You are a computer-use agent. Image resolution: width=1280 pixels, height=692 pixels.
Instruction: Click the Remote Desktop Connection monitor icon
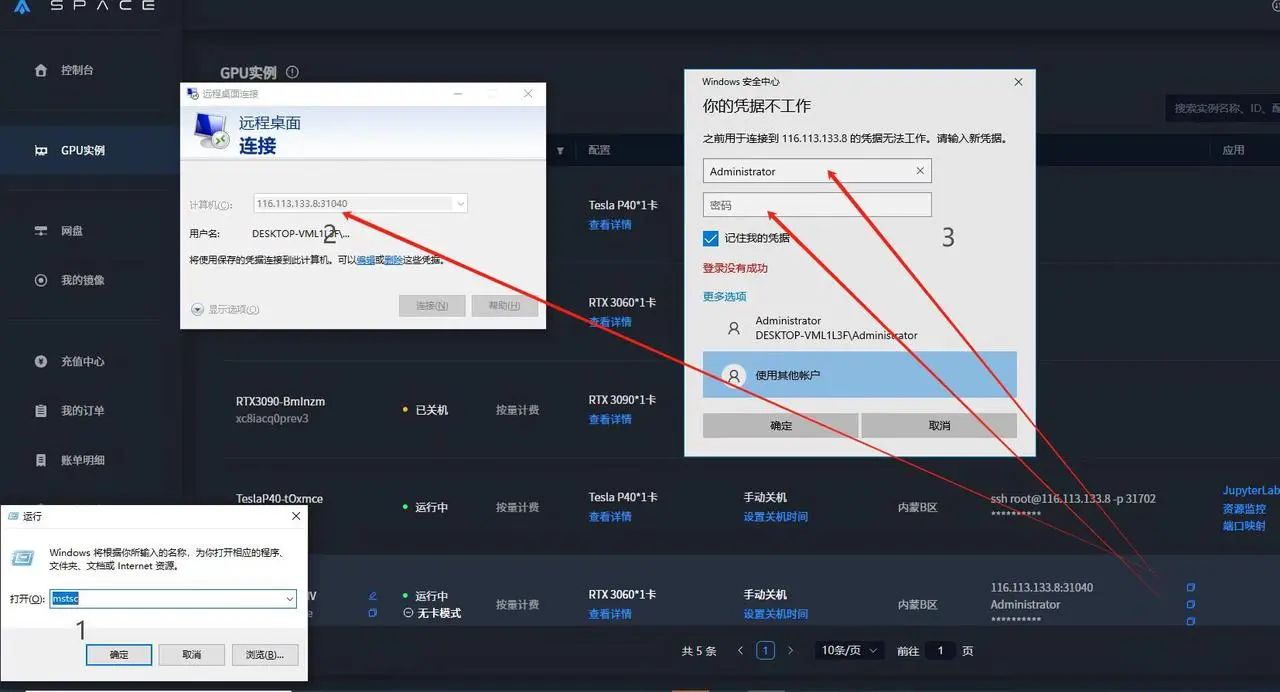point(211,131)
